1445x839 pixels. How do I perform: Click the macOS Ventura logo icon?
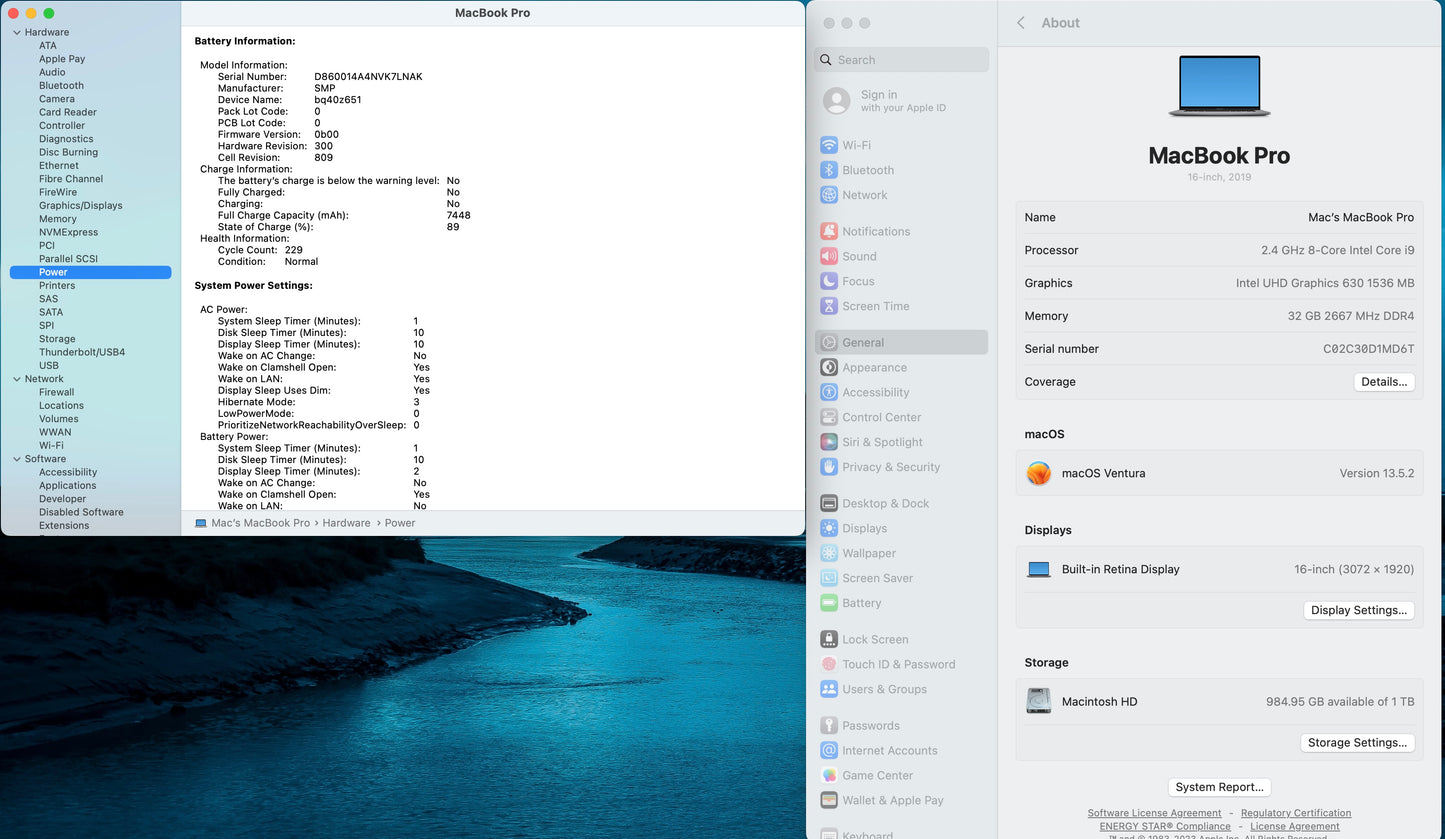coord(1039,473)
